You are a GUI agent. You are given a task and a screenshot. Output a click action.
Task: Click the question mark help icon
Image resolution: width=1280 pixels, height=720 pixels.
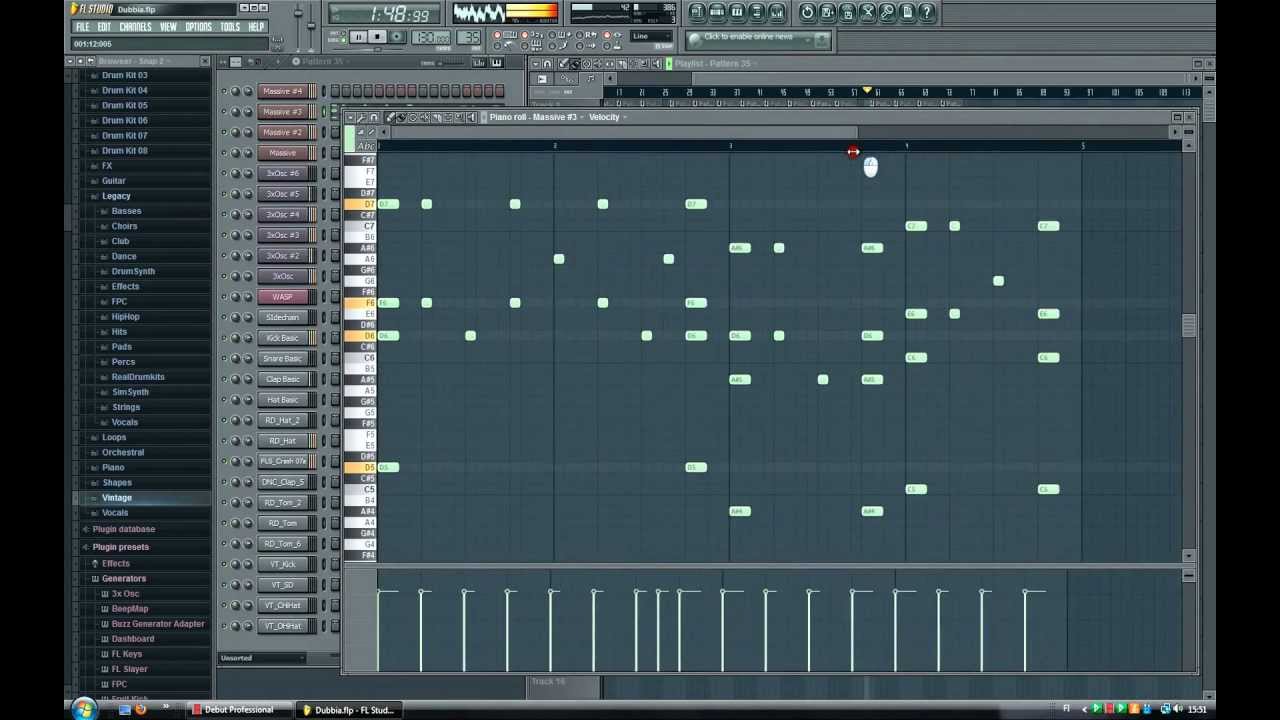(x=928, y=12)
